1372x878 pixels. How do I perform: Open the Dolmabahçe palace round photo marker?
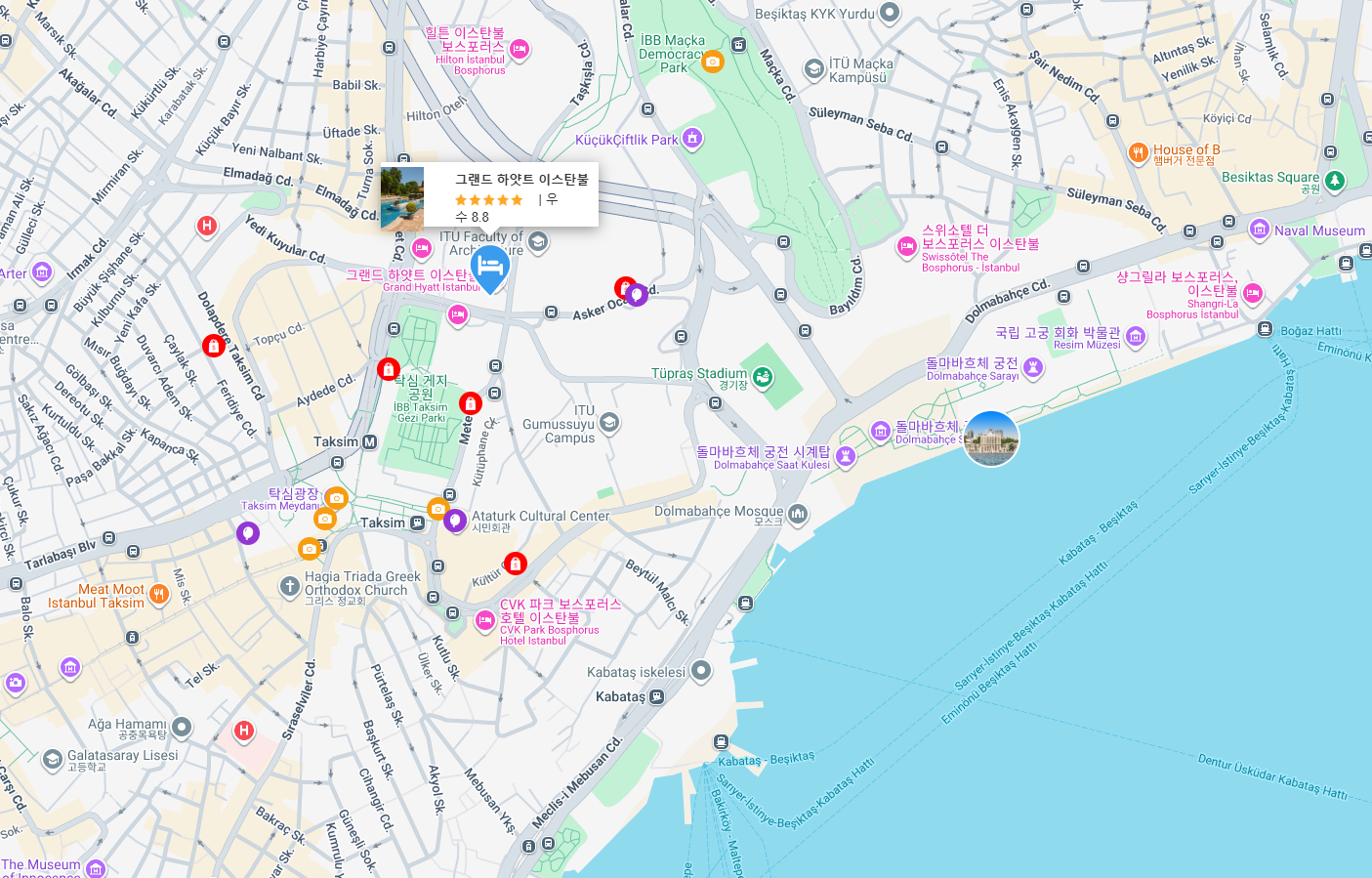pos(990,439)
